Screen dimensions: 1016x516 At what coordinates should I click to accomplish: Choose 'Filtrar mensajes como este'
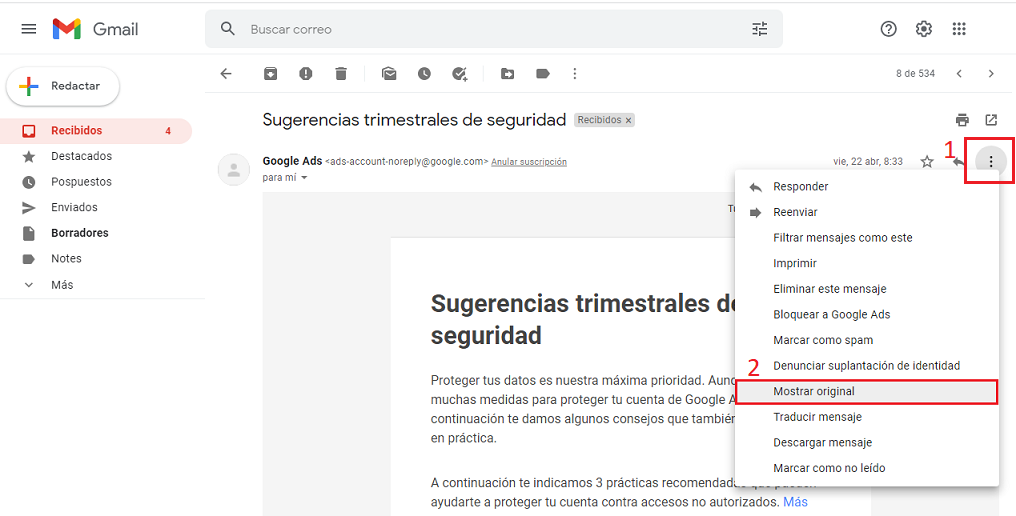(867, 238)
